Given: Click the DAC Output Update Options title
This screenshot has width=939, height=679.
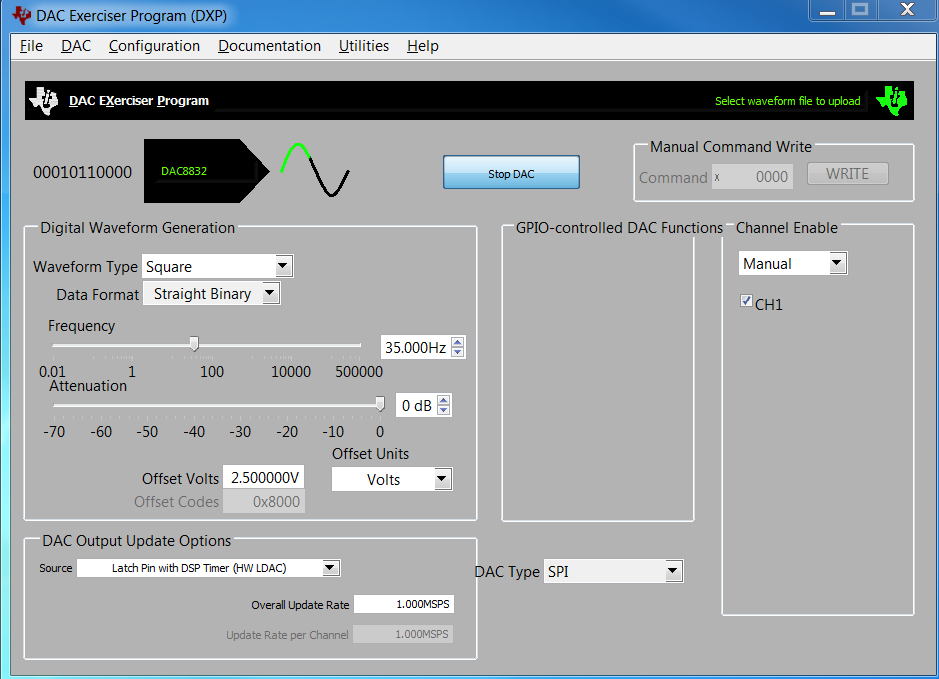Looking at the screenshot, I should tap(137, 541).
